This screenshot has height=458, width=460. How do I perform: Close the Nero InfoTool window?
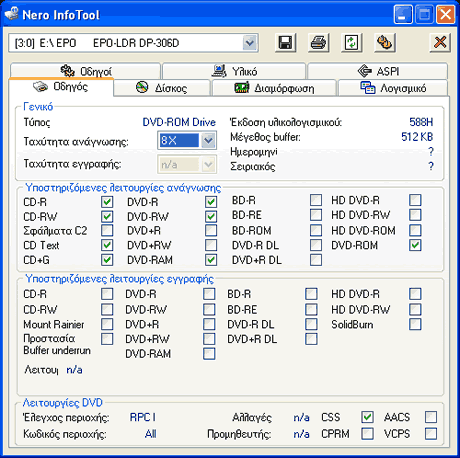[446, 14]
